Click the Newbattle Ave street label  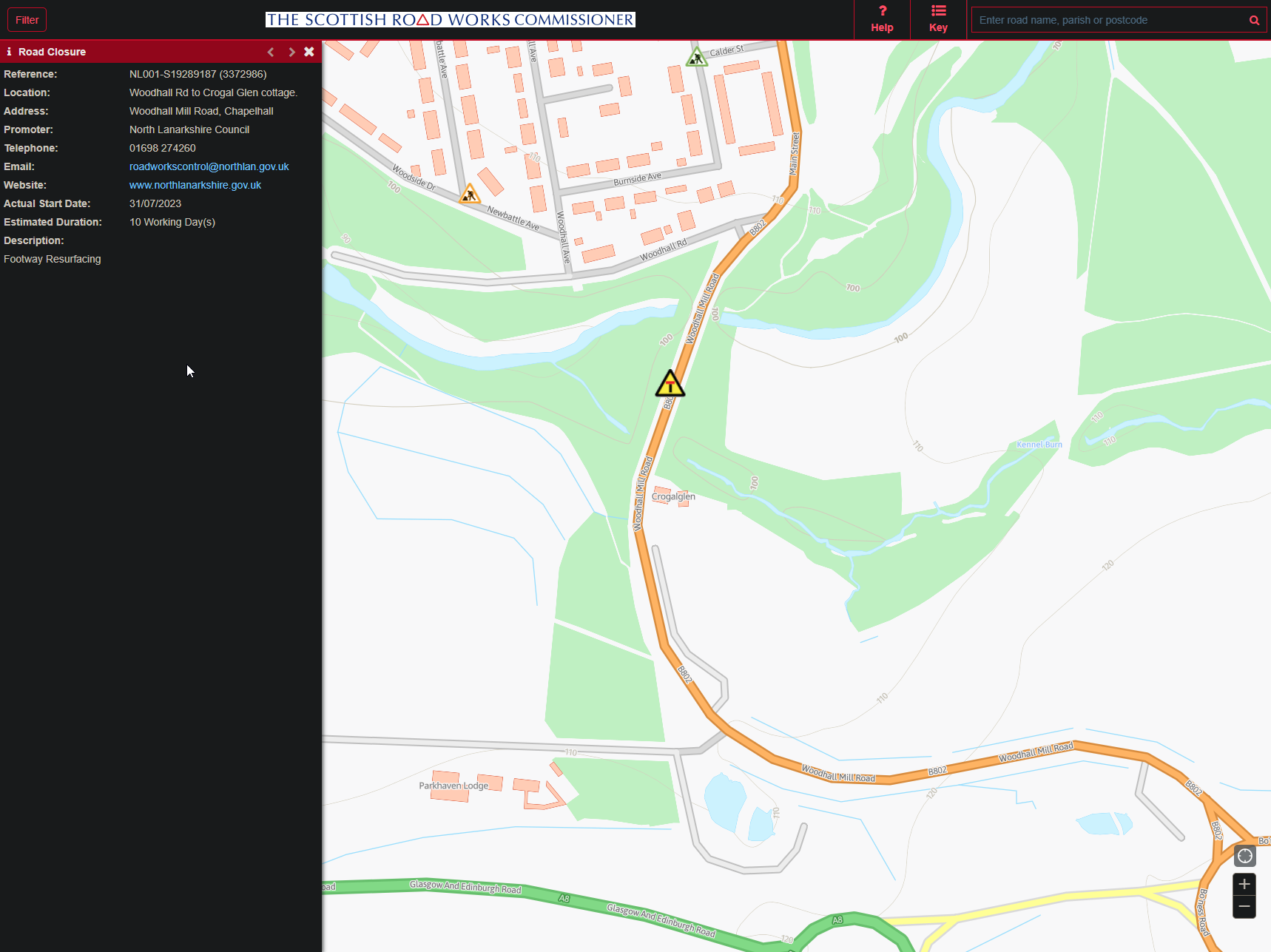pos(513,217)
